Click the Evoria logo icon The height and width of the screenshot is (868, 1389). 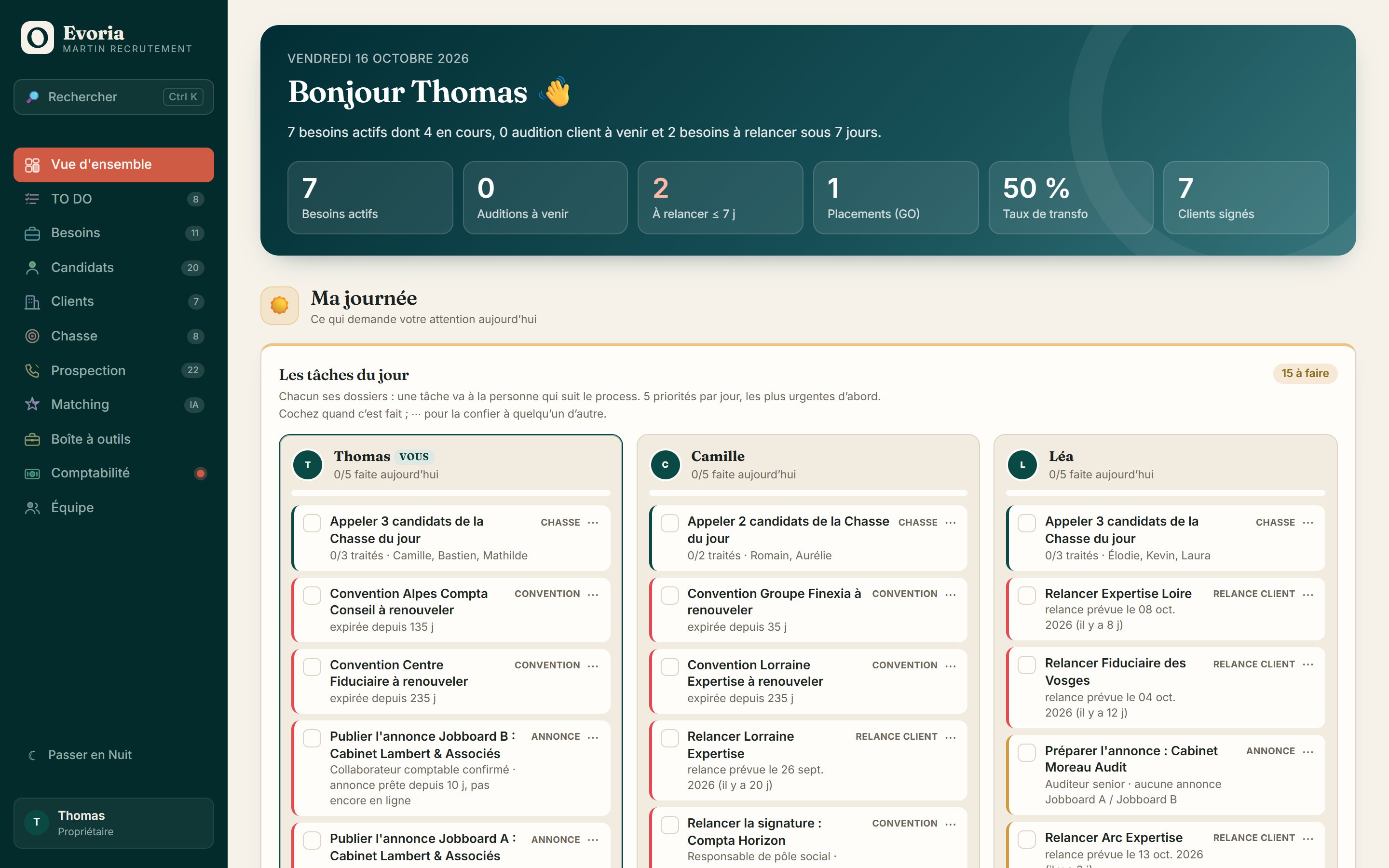point(37,38)
